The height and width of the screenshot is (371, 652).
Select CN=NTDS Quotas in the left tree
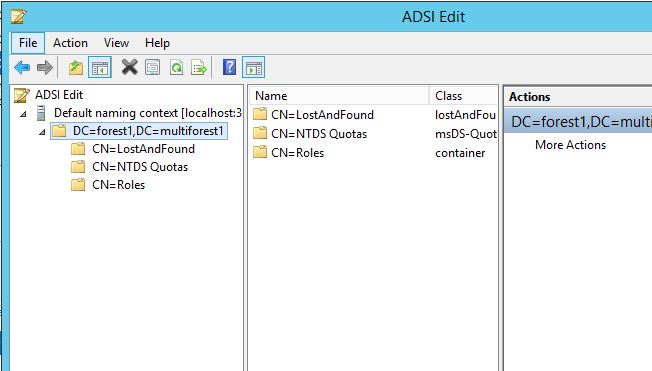click(x=140, y=167)
